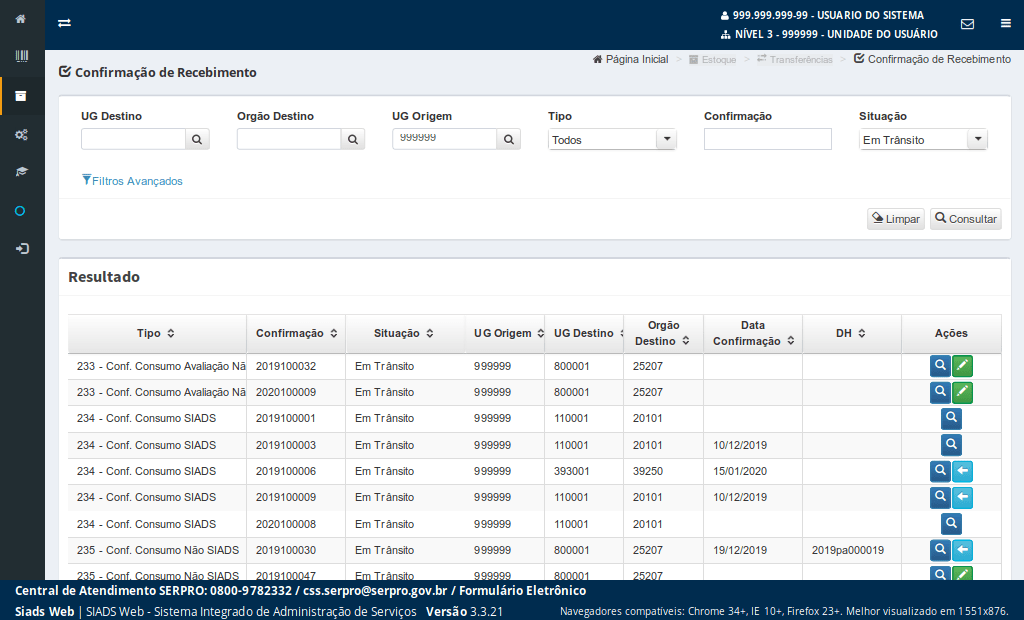Click the Limpar button
Image resolution: width=1024 pixels, height=620 pixels.
coord(896,219)
